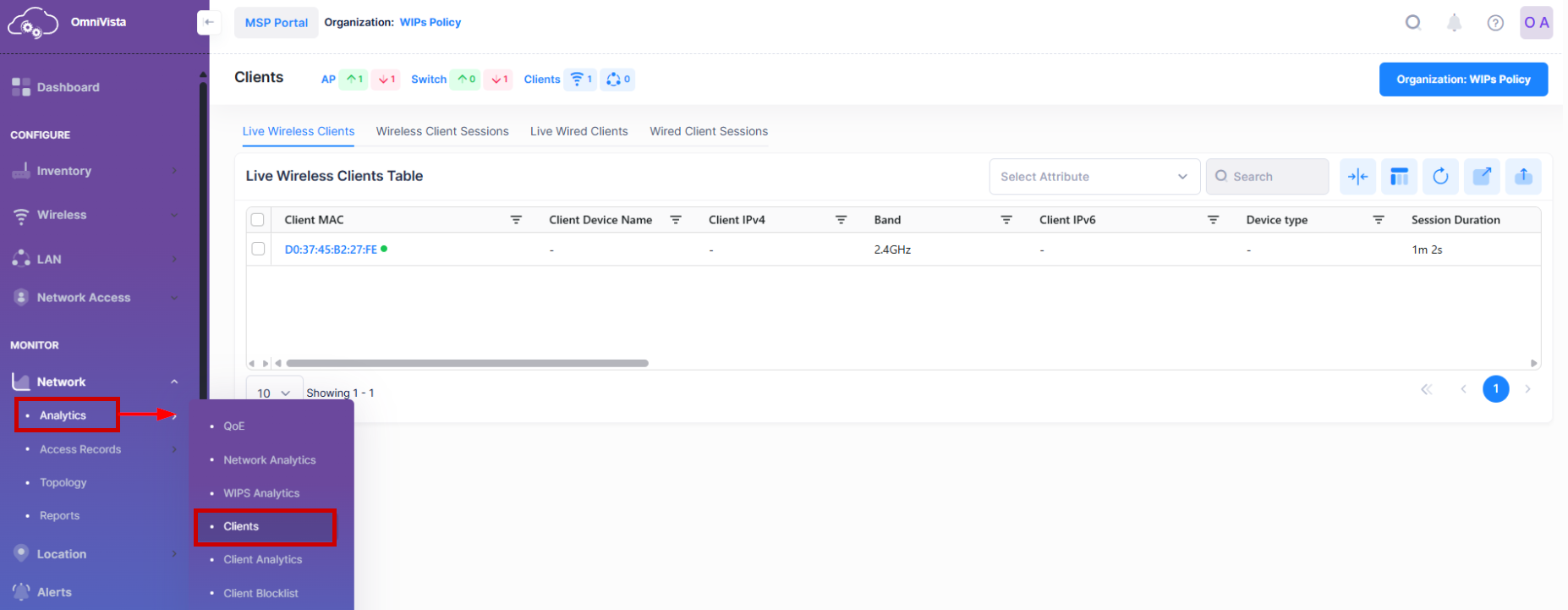Screen dimensions: 1568x610
Task: Open the table column chooser icon
Action: pos(1399,176)
